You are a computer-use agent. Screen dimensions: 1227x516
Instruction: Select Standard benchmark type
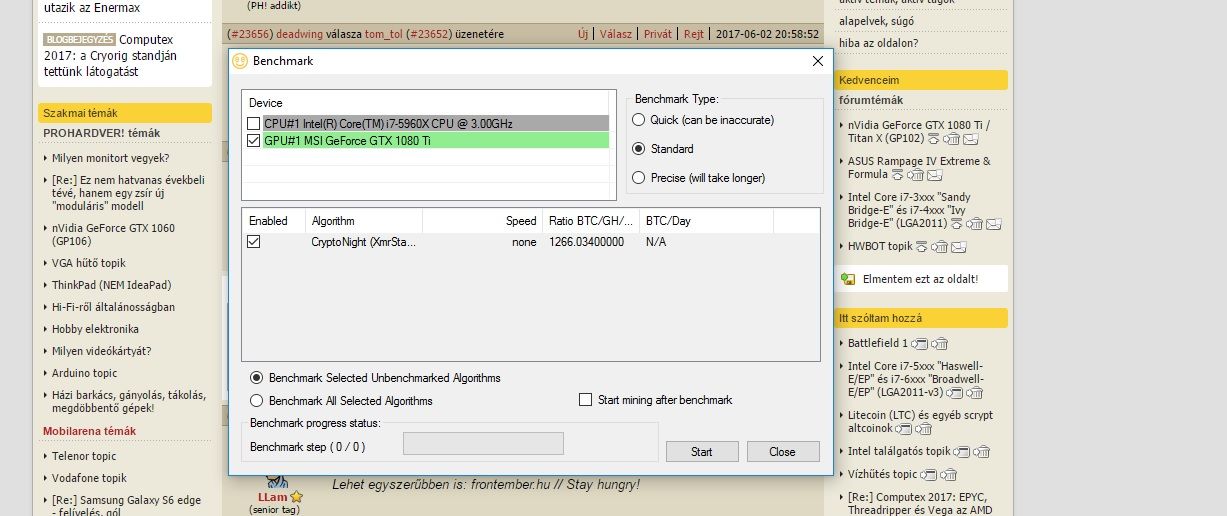[638, 149]
